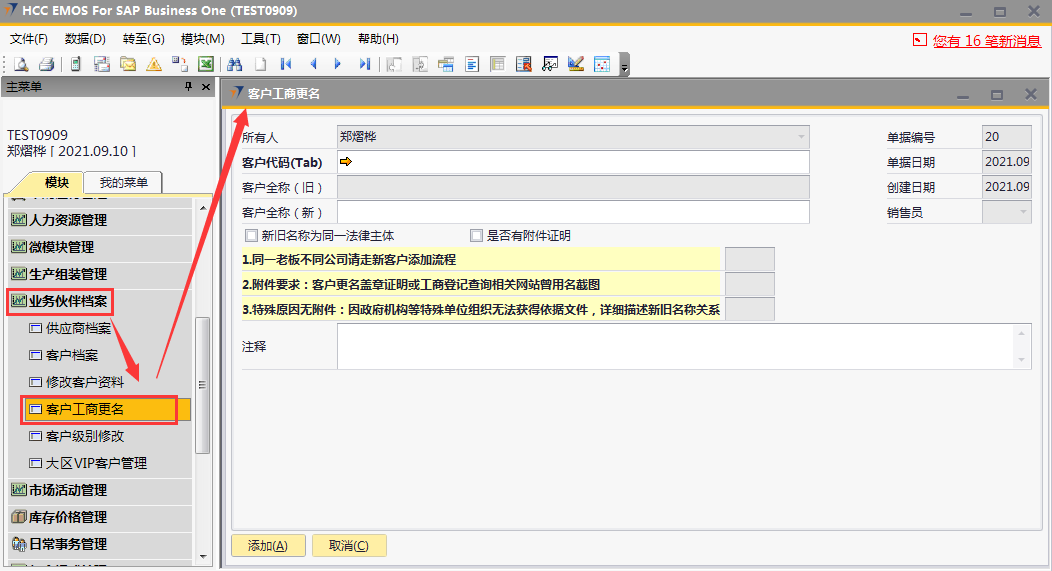Click the Print Preview toolbar icon
Screen dimensions: 1052x571
pyautogui.click(x=21, y=64)
